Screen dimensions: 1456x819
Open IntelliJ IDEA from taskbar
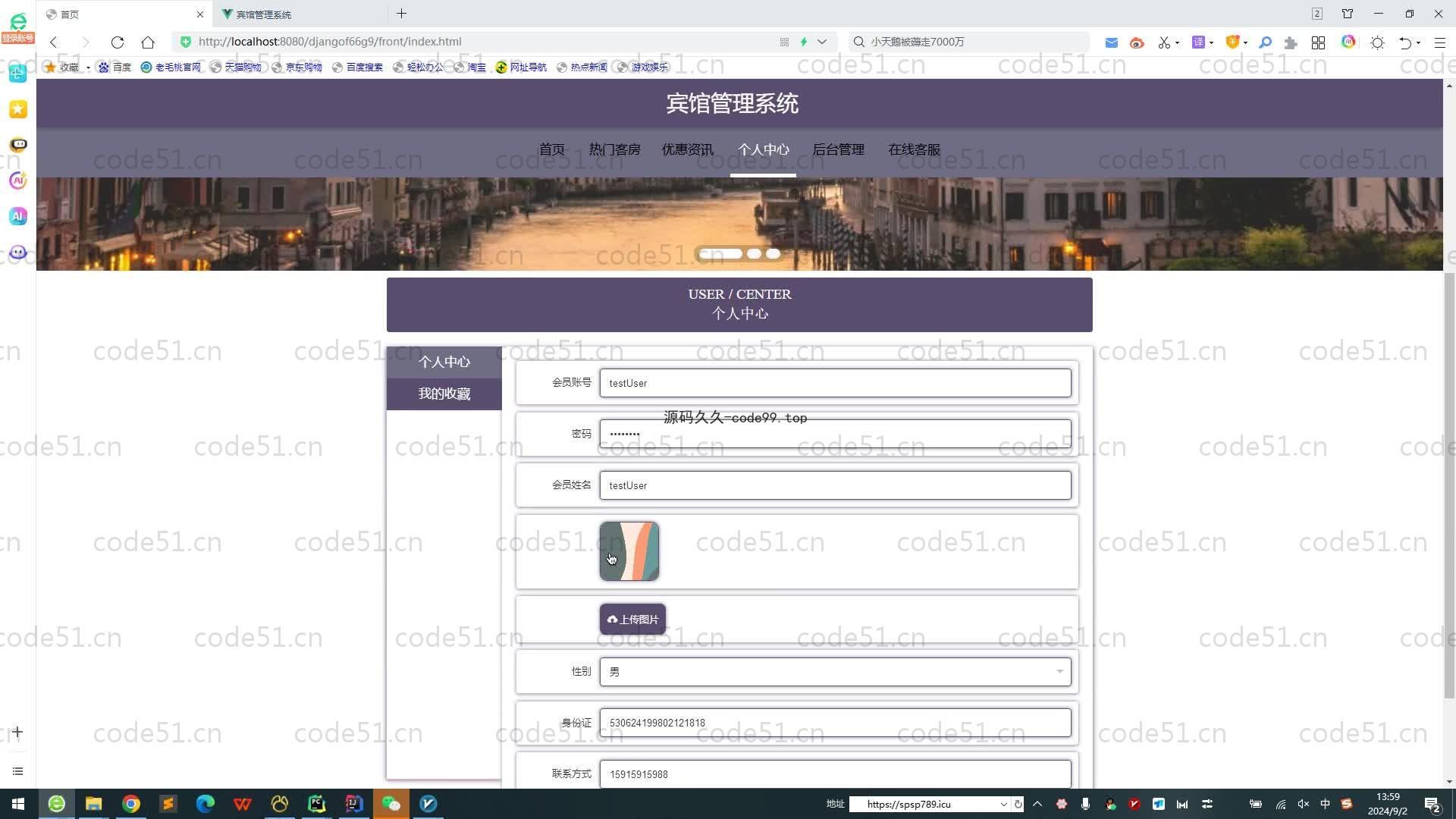point(354,804)
